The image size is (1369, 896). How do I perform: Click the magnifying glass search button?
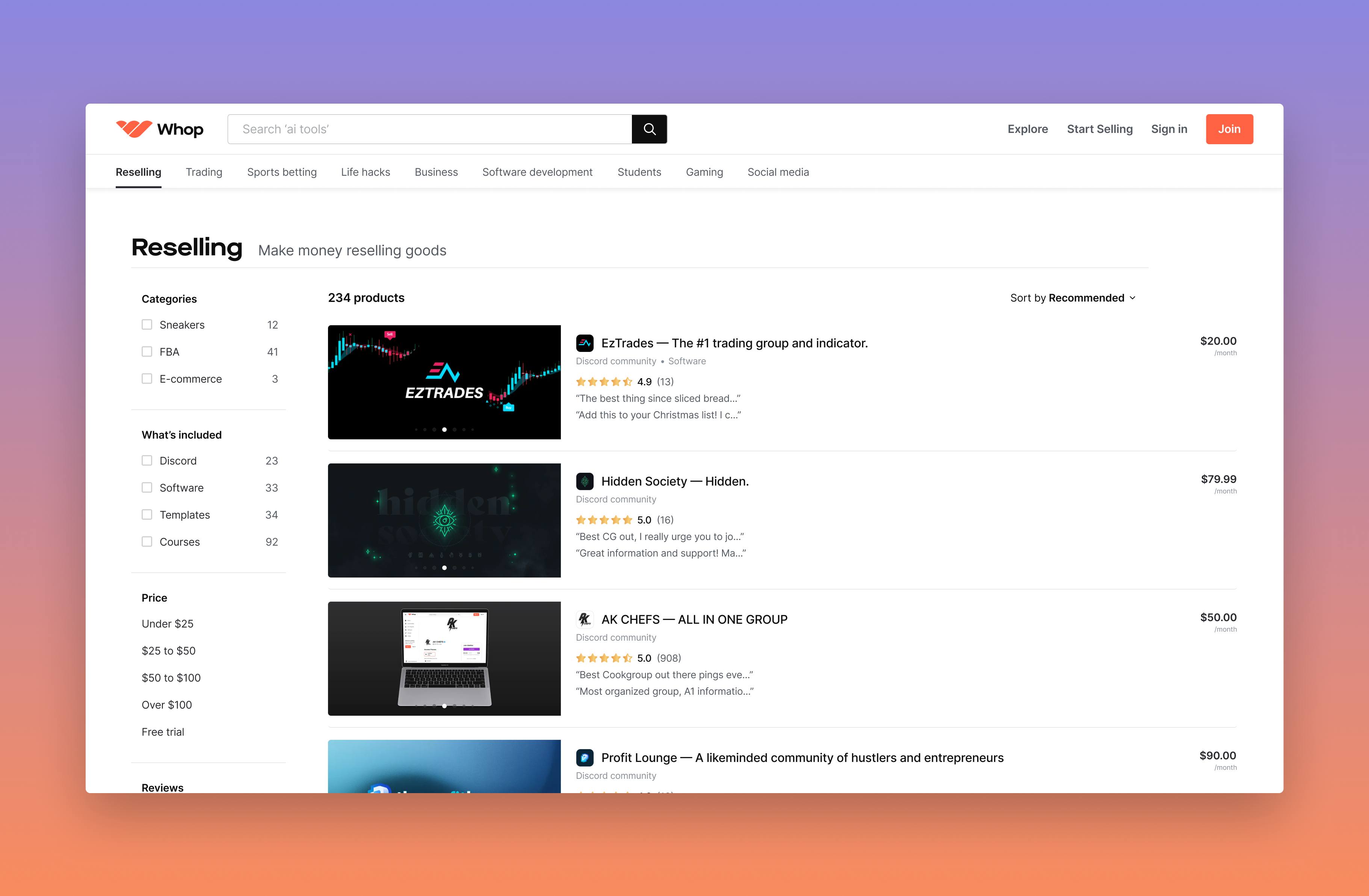click(x=649, y=129)
